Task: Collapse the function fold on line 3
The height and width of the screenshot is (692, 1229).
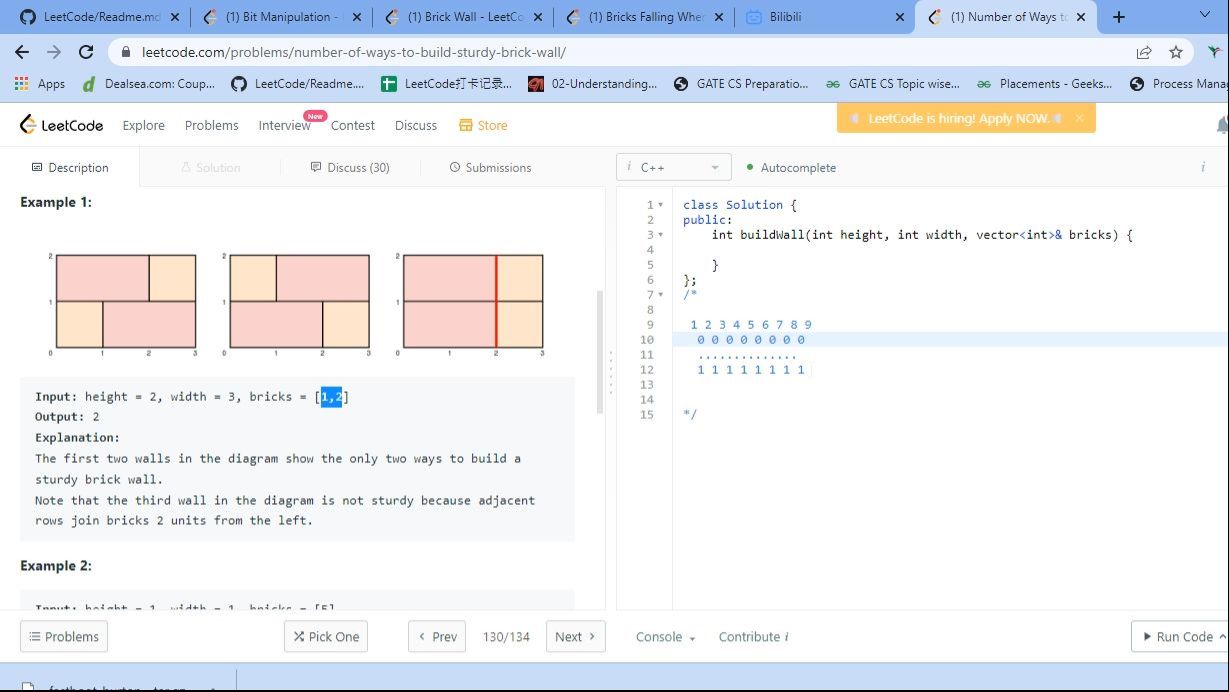Action: 660,235
